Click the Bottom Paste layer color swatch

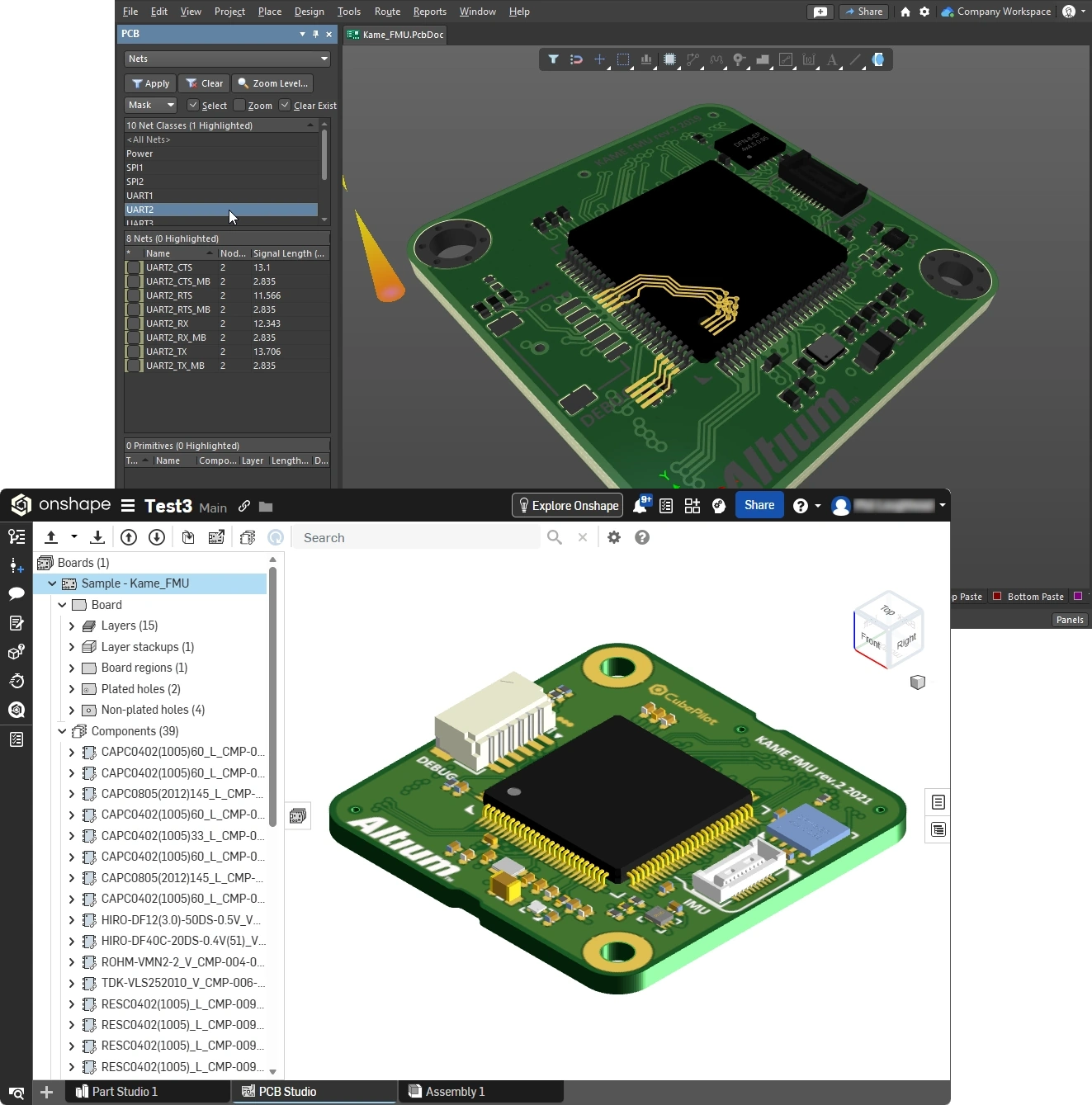click(x=997, y=596)
